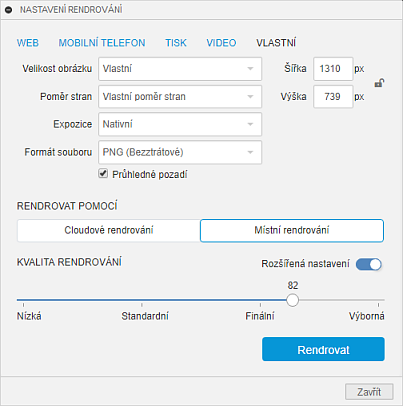
Task: Close the dialog with Zavřít
Action: pos(369,392)
